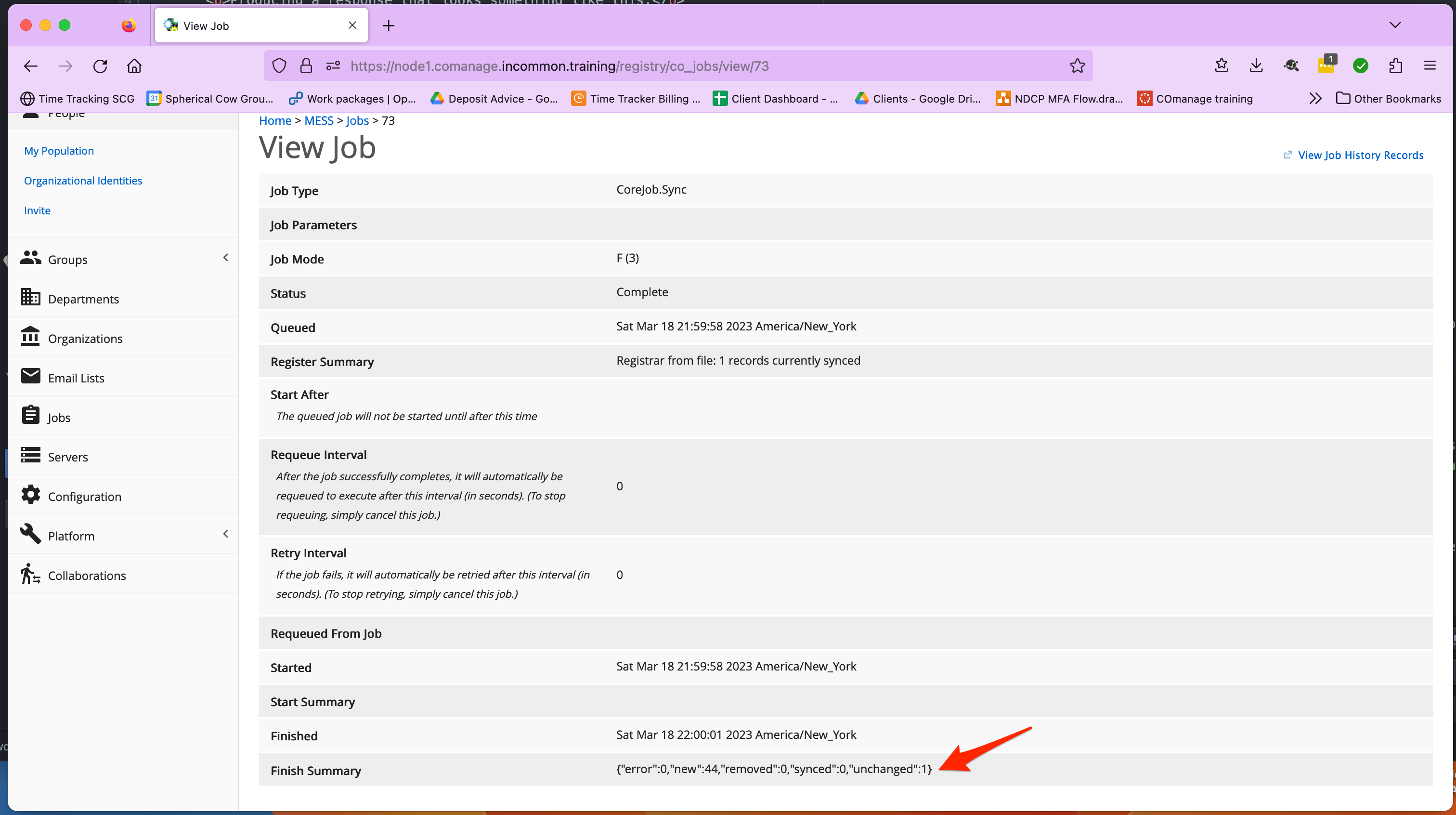Viewport: 1456px width, 815px height.
Task: Click the Platform wrench icon
Action: [x=30, y=533]
